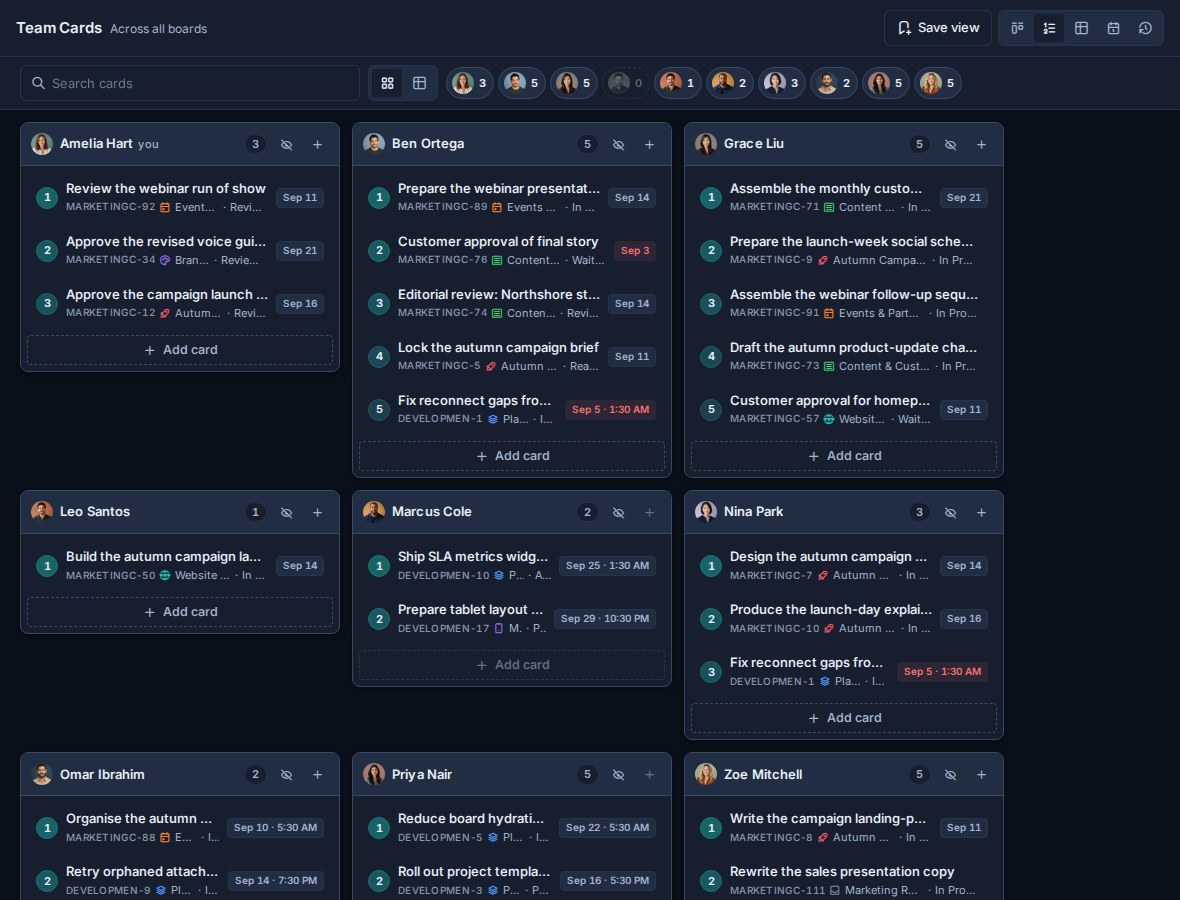Filter by the first avatar chip with 3
The image size is (1180, 900).
tap(470, 84)
